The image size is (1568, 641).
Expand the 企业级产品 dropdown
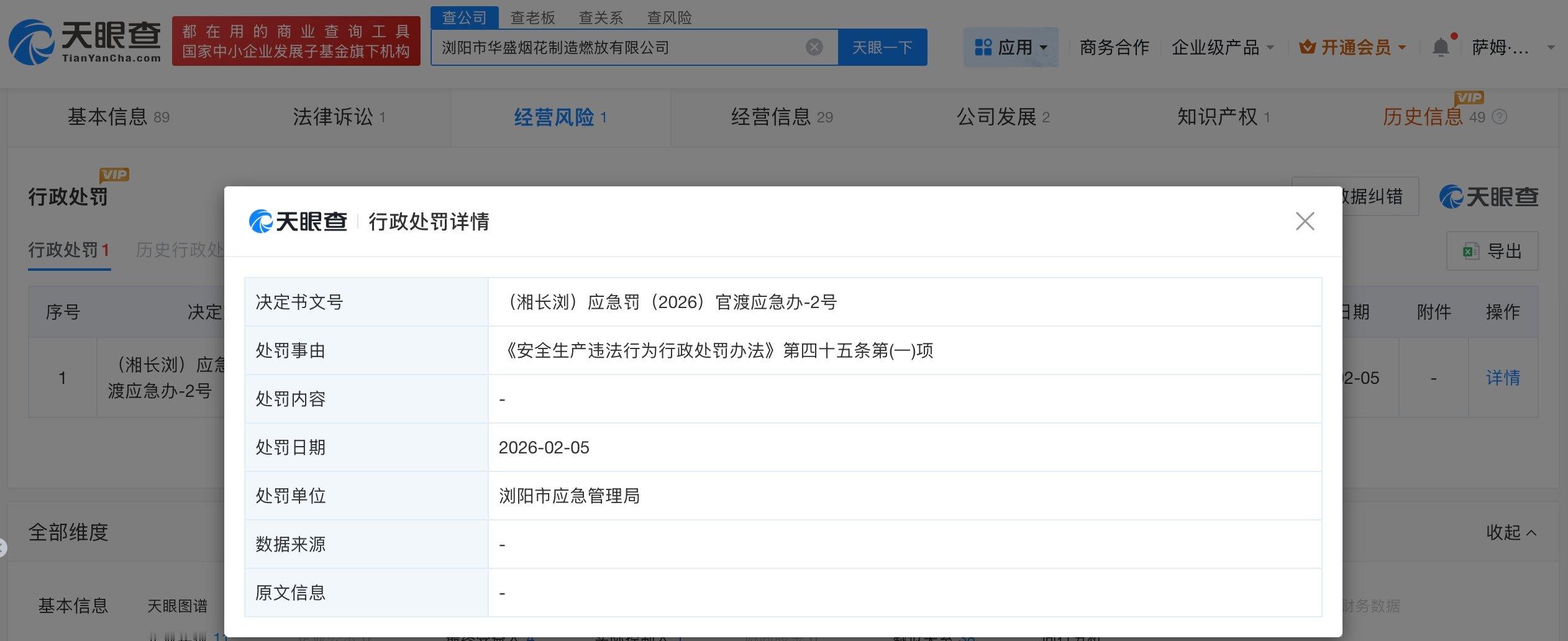[x=1222, y=47]
